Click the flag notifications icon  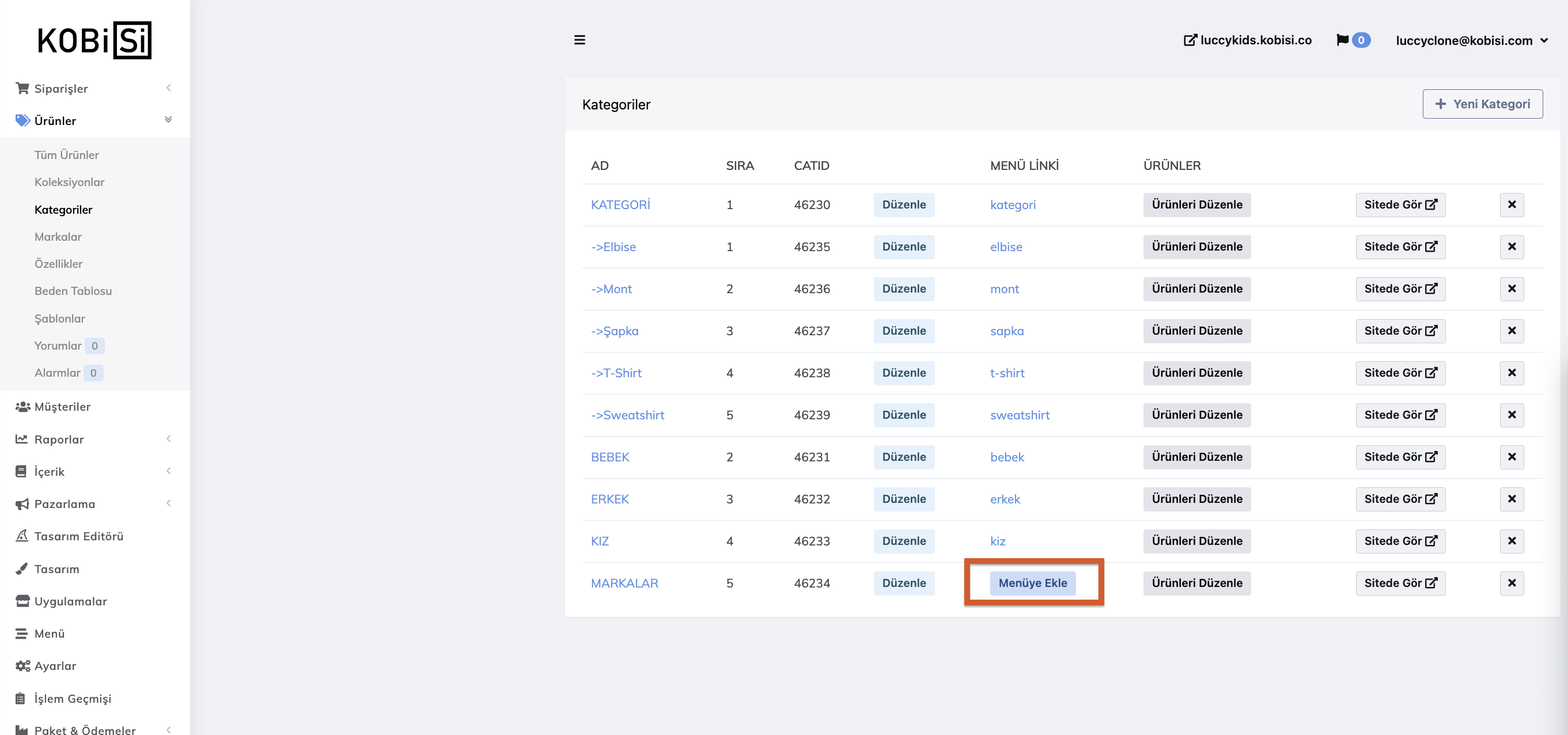tap(1342, 40)
